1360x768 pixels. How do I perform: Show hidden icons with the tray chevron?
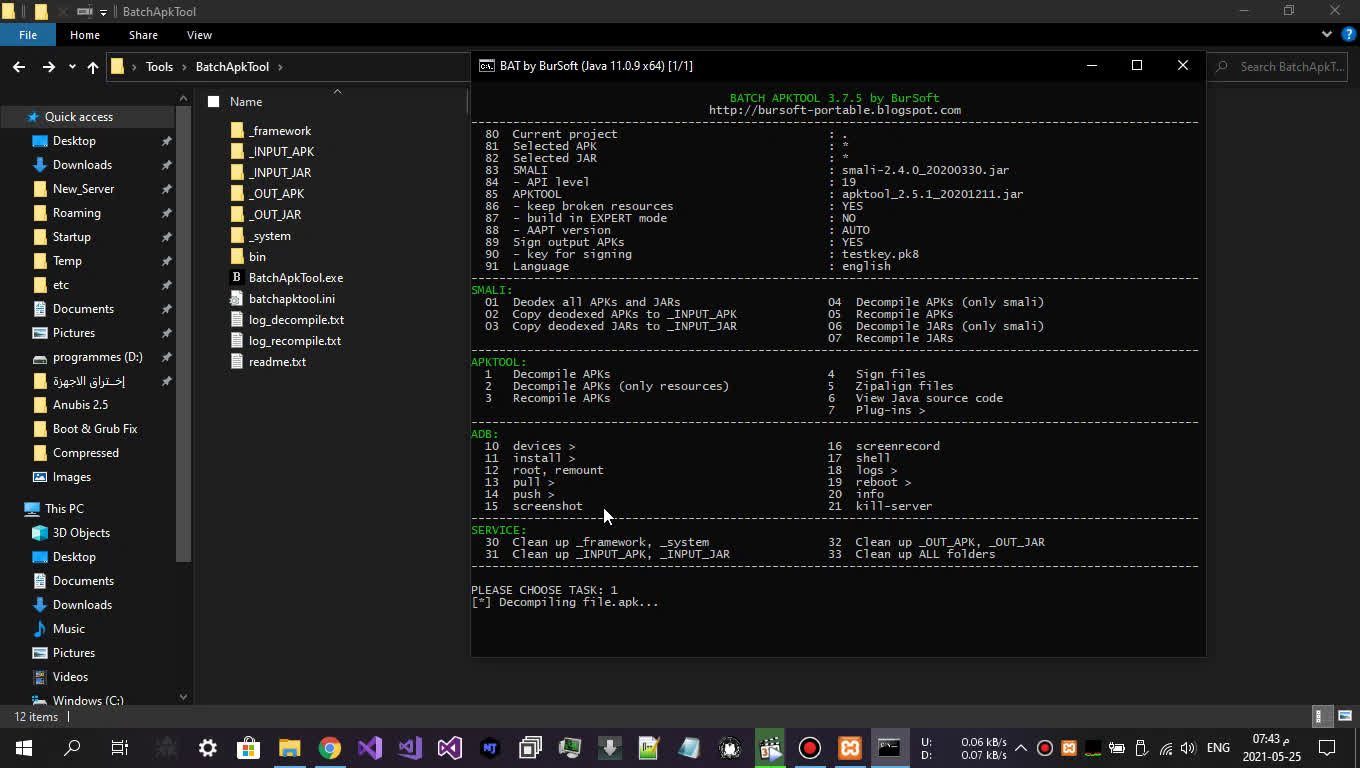(x=1021, y=747)
